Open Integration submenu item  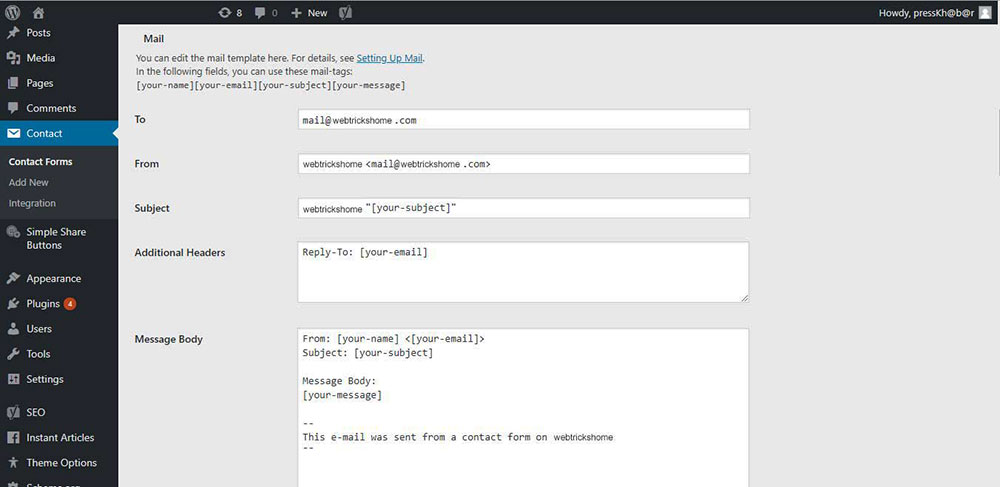pyautogui.click(x=32, y=204)
